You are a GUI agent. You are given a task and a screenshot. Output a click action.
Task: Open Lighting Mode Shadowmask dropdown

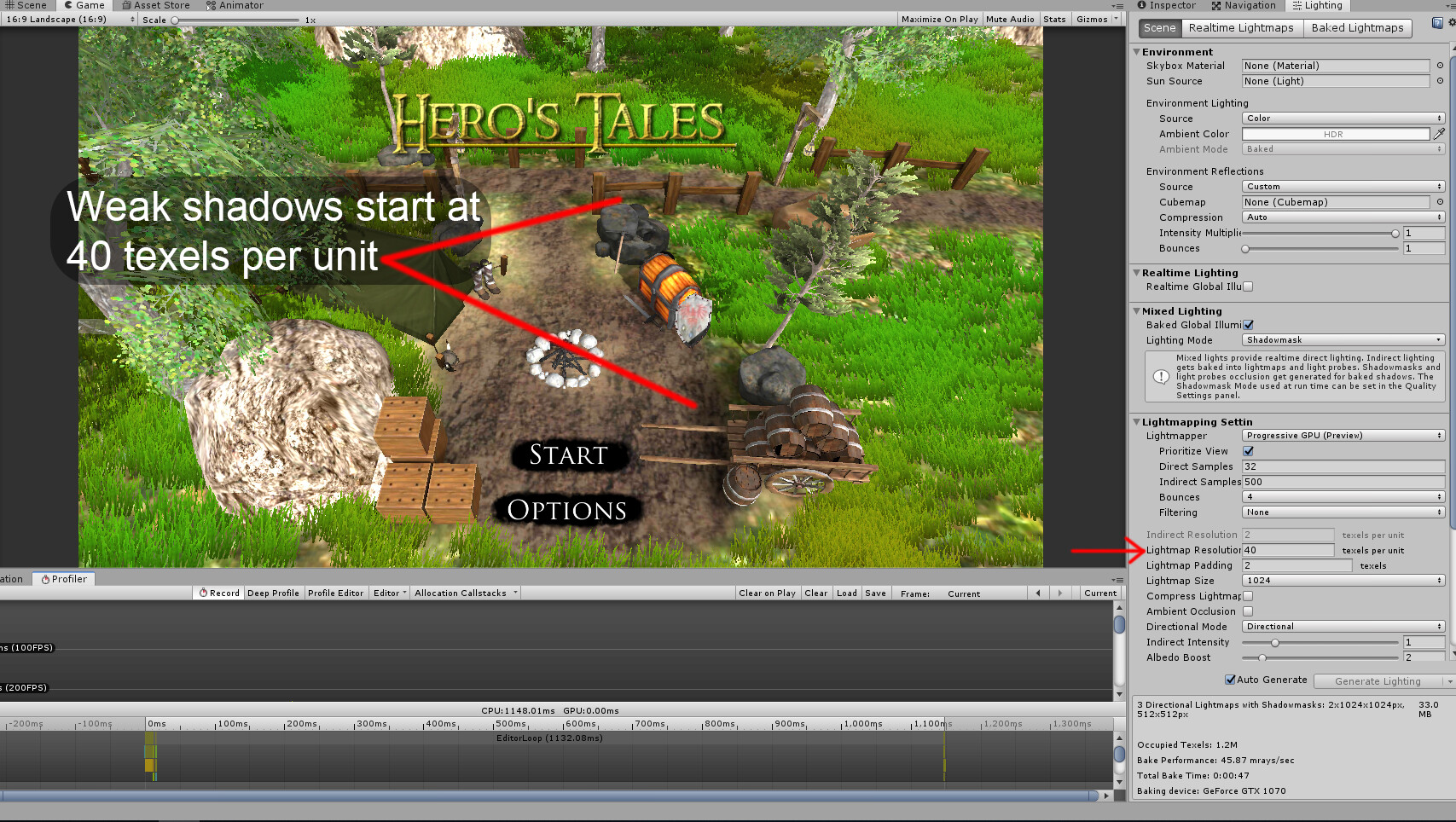[x=1343, y=340]
